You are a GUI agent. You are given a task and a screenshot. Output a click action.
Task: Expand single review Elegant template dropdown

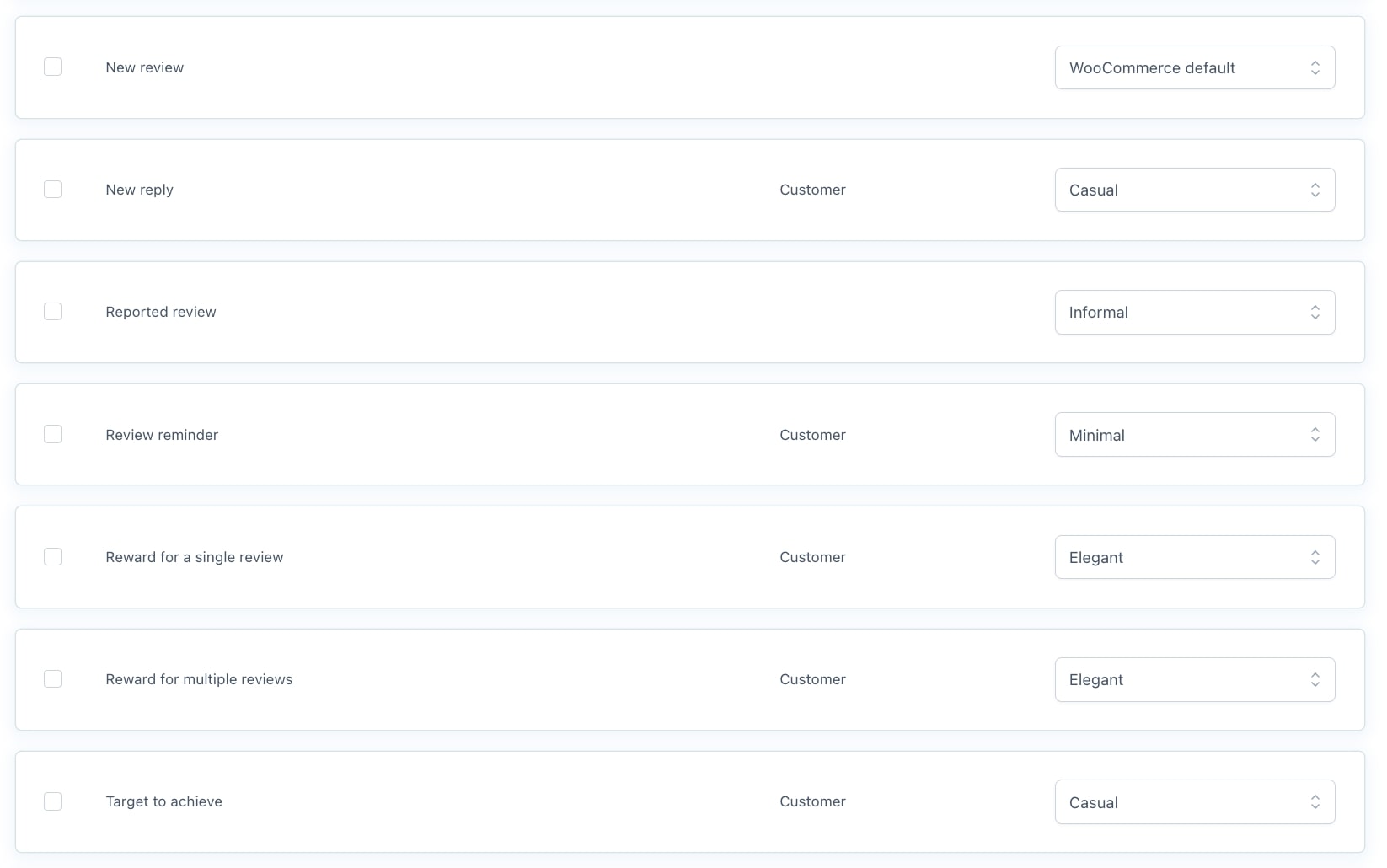(1194, 557)
